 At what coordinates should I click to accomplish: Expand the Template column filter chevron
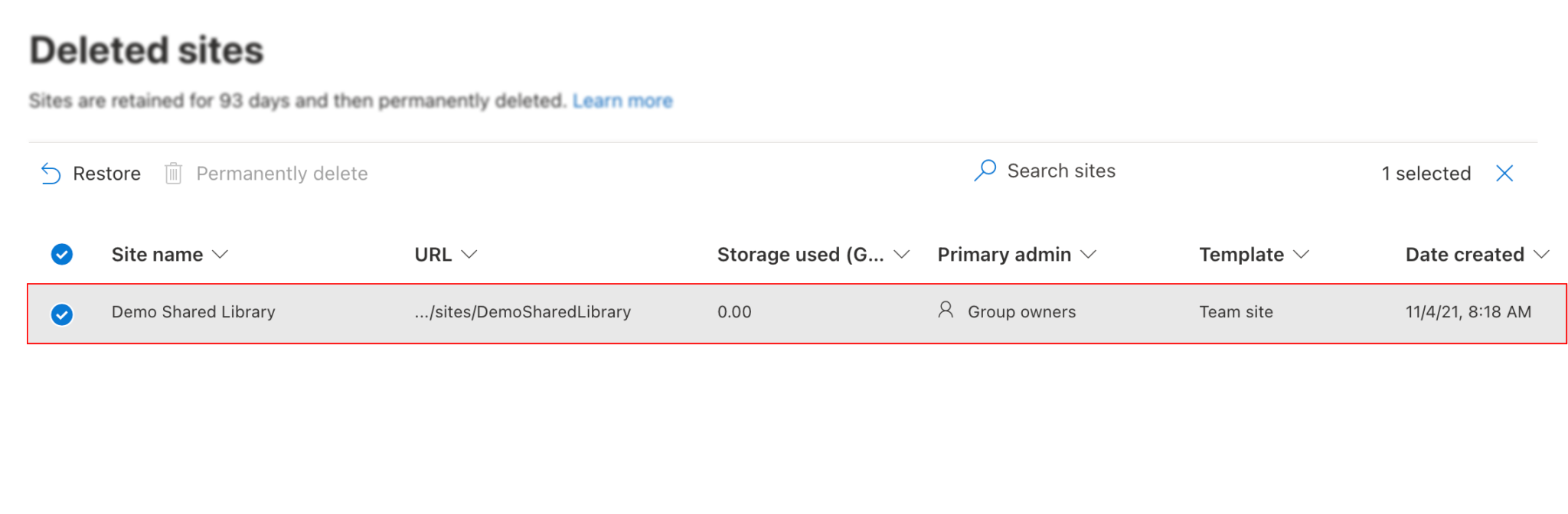[x=1301, y=255]
